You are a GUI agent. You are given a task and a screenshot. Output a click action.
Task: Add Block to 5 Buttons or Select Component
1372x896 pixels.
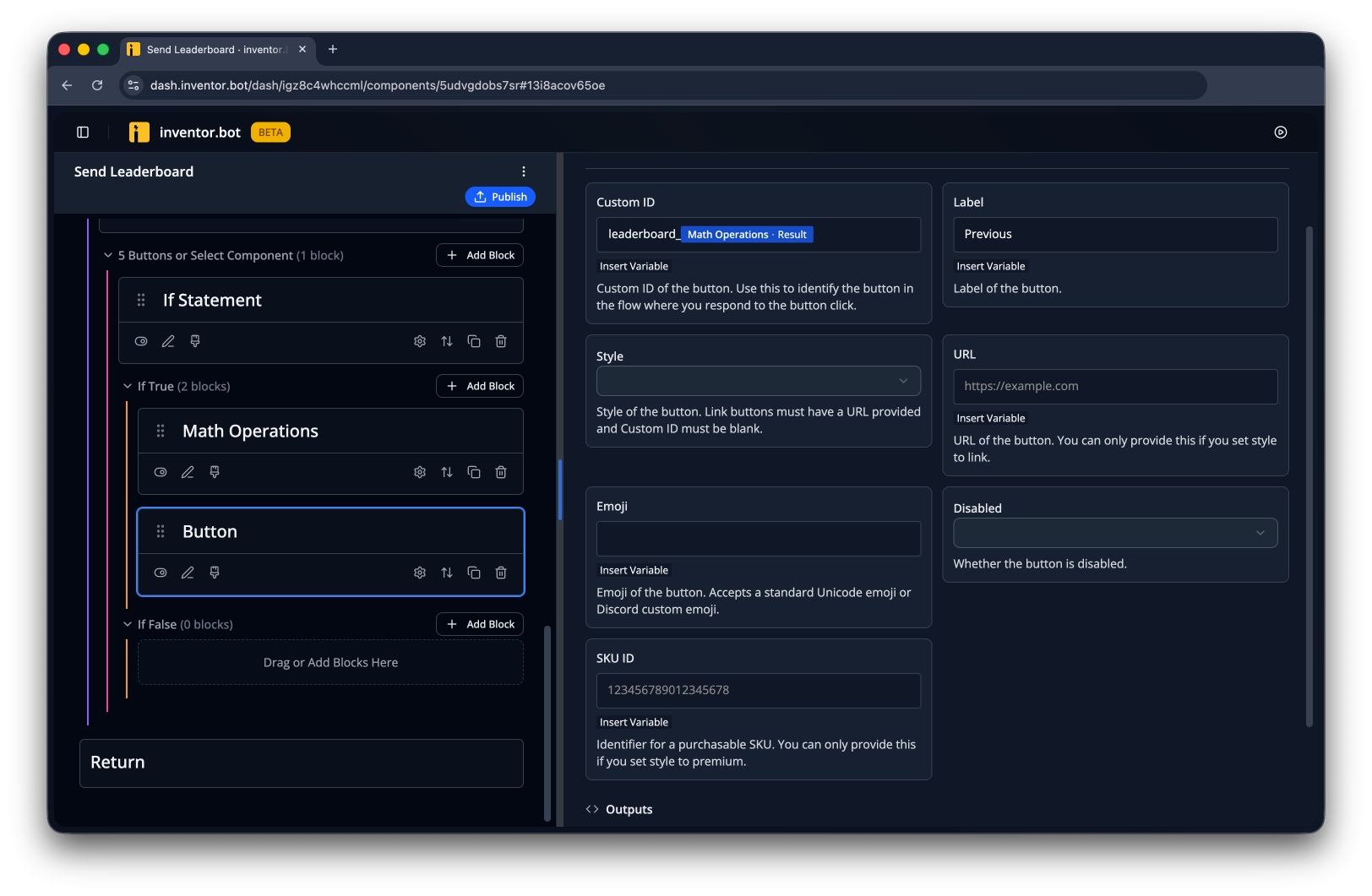pyautogui.click(x=480, y=255)
